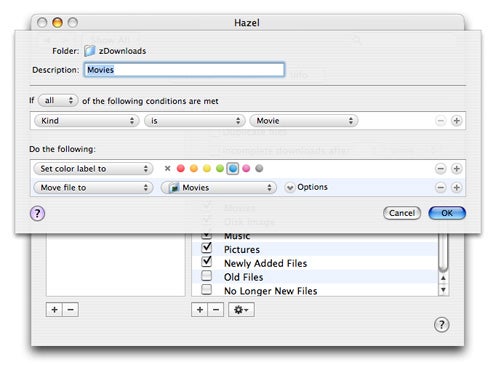Enable the Old Files rule
The width and height of the screenshot is (496, 370).
click(207, 276)
